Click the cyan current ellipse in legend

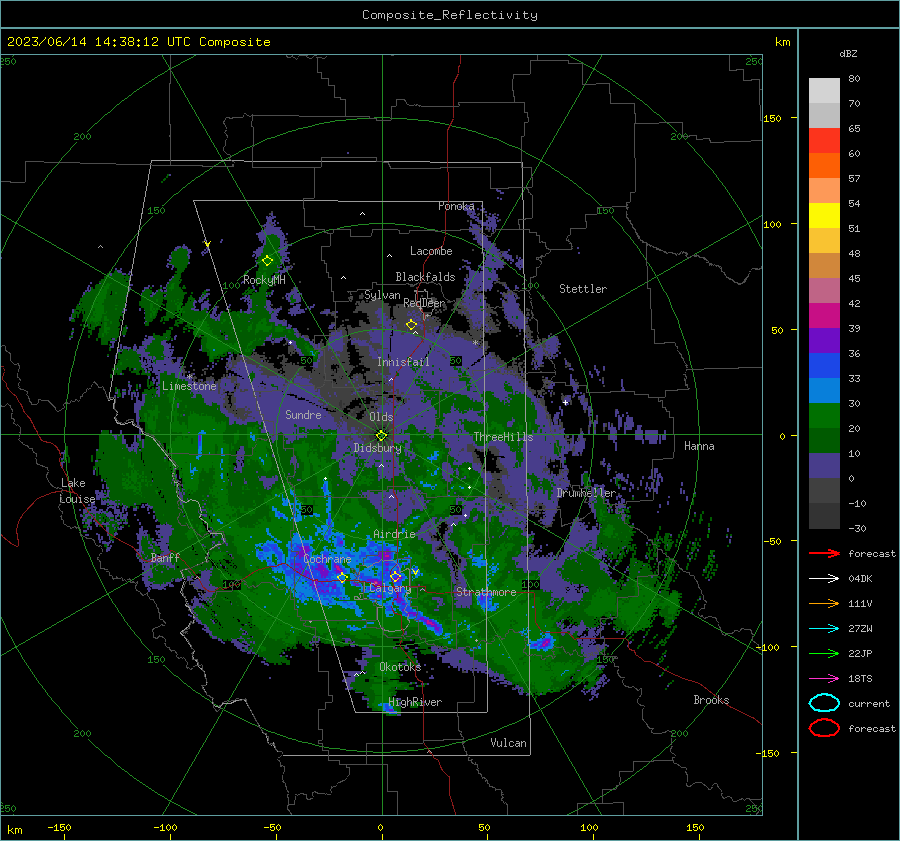[824, 703]
